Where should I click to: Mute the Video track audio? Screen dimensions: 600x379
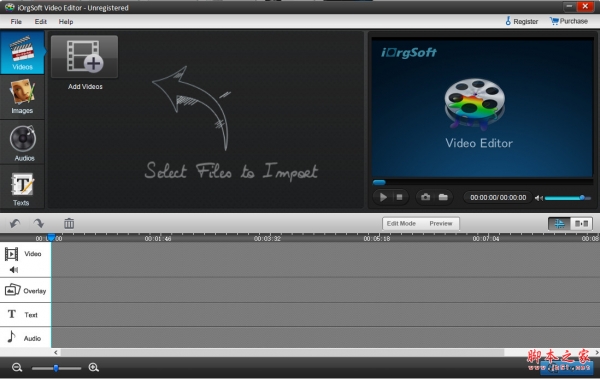(14, 270)
